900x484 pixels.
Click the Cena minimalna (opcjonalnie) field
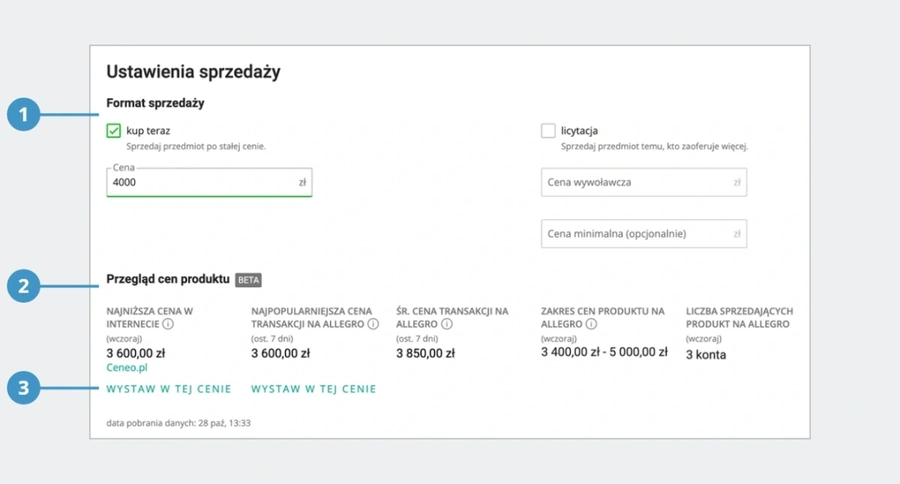[643, 234]
